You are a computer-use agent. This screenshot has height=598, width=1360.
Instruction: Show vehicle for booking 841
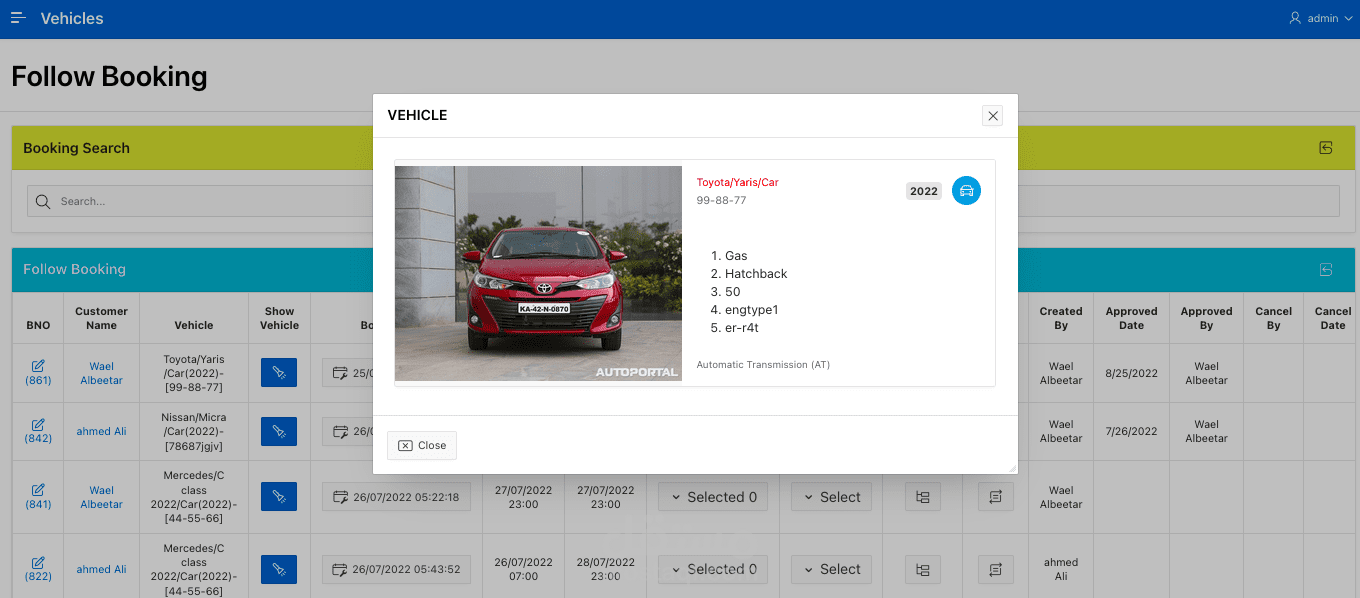click(x=279, y=497)
